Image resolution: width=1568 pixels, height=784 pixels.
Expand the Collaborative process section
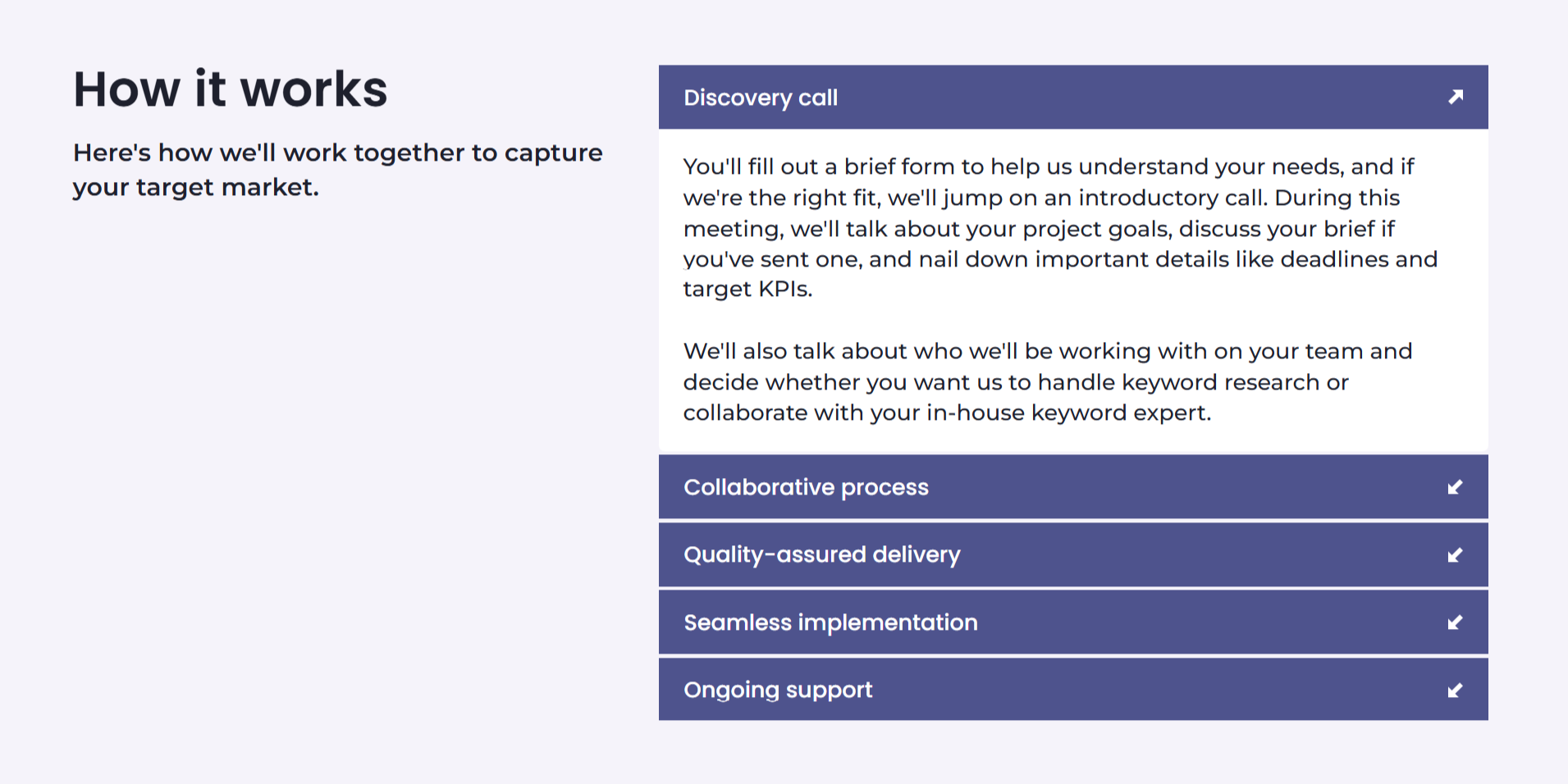[1073, 487]
